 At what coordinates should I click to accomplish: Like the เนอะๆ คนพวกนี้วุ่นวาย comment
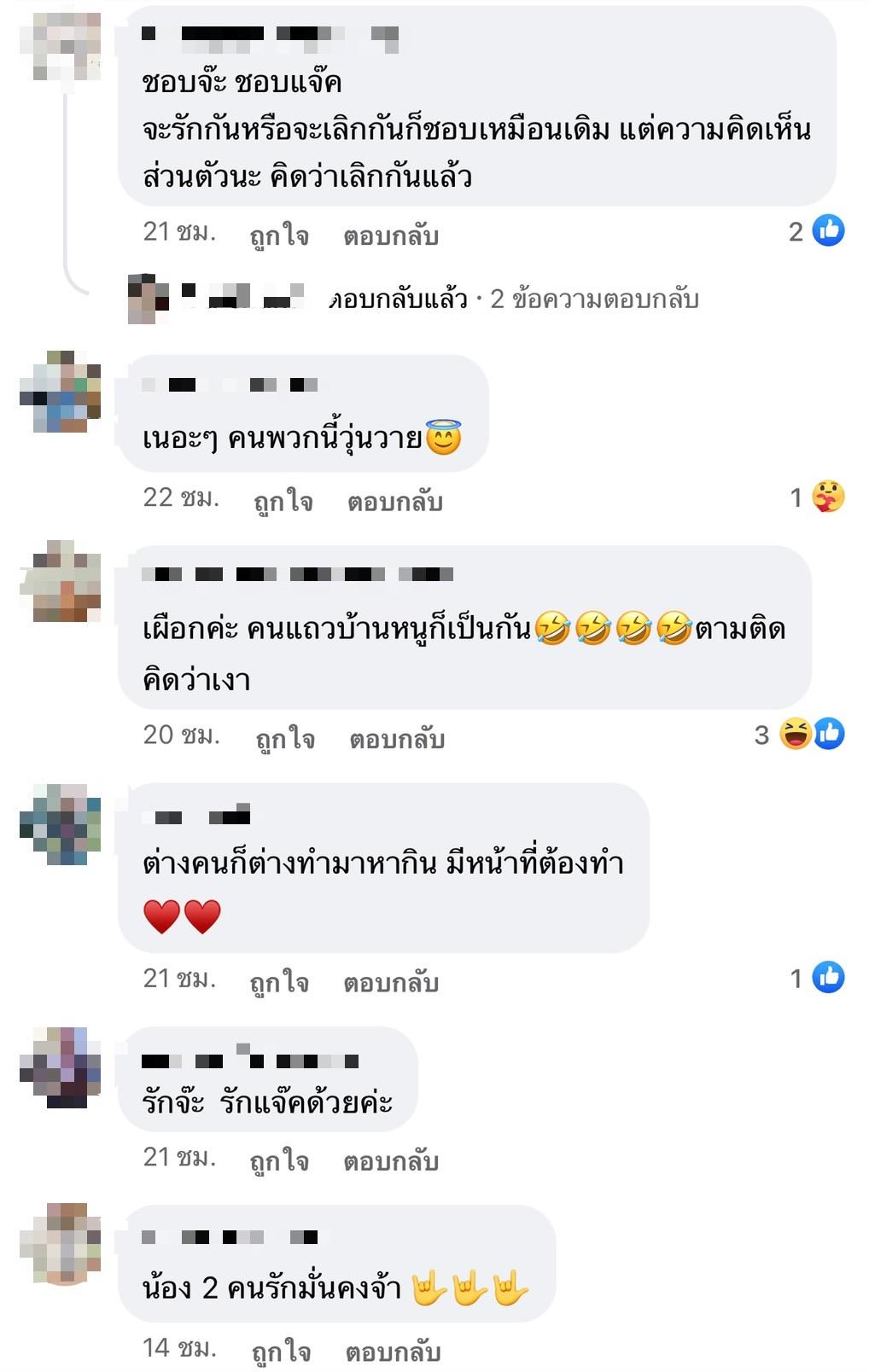(283, 501)
